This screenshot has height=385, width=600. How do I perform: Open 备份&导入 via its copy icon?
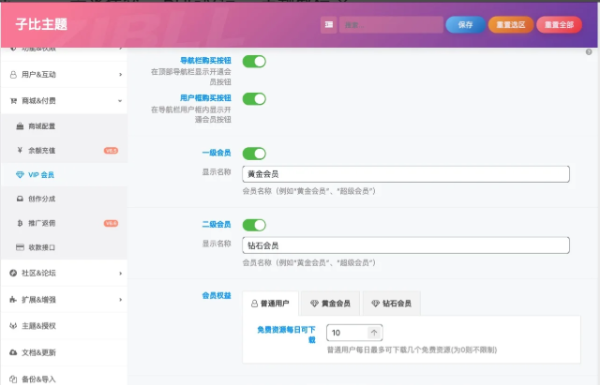(13, 379)
